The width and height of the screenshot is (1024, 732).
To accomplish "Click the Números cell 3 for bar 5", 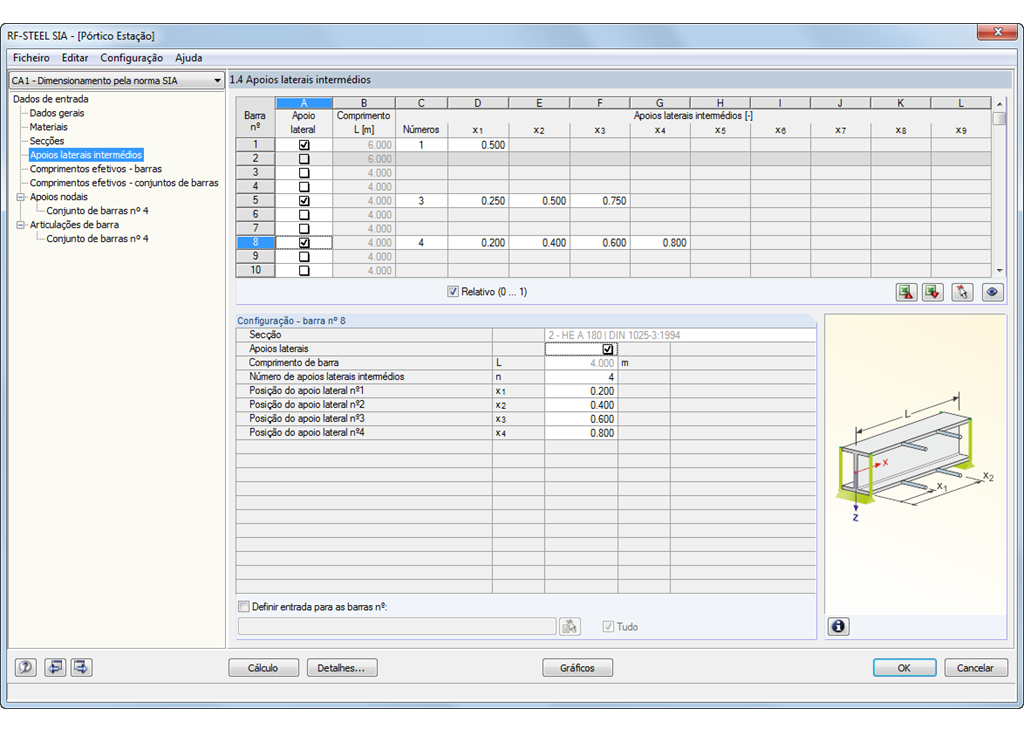I will coord(421,201).
